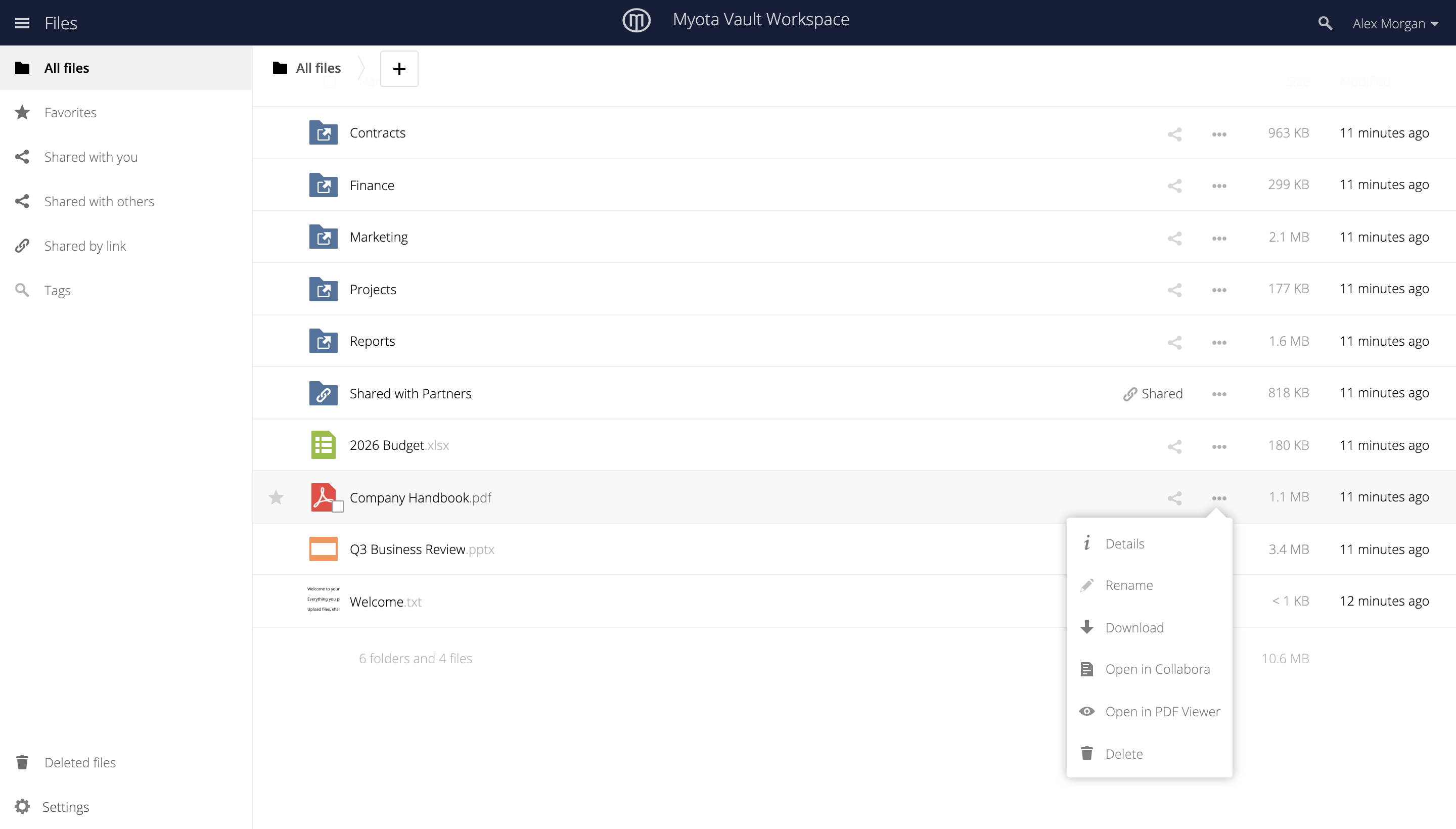Choose Open in Collabora
The height and width of the screenshot is (829, 1456).
click(x=1149, y=670)
